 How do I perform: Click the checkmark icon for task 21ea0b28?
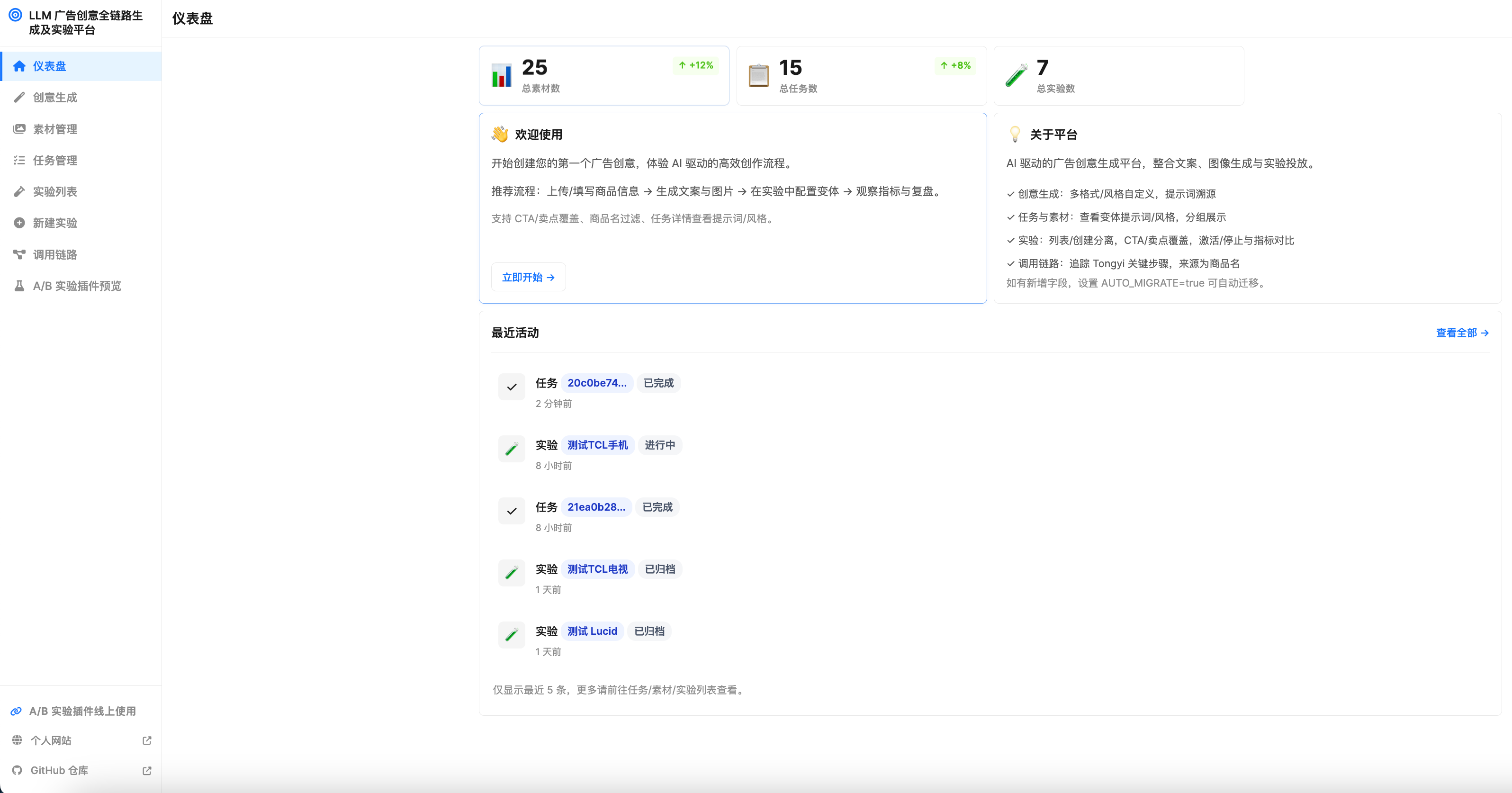click(512, 511)
